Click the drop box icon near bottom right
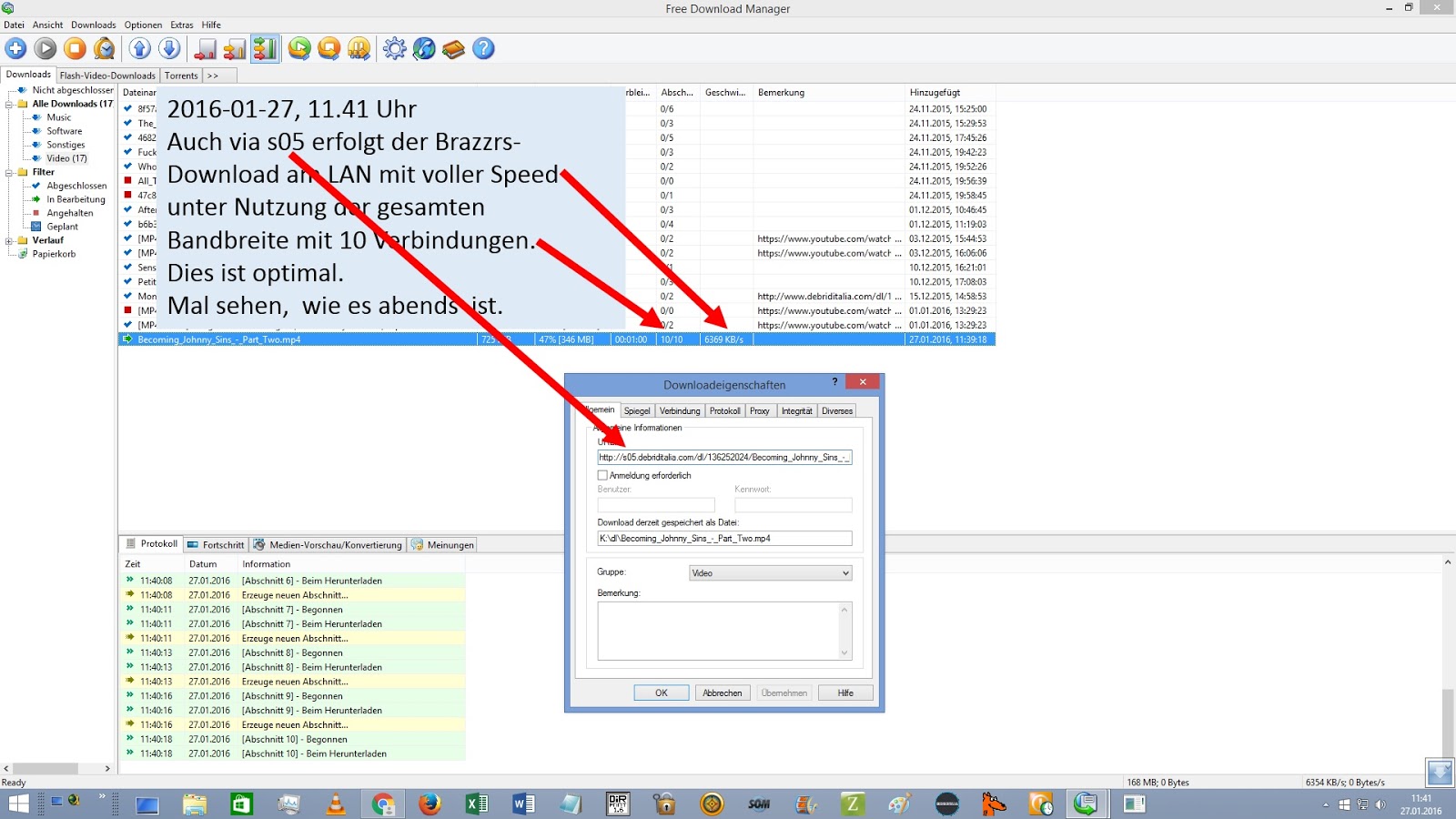The width and height of the screenshot is (1456, 819). coord(1440,773)
